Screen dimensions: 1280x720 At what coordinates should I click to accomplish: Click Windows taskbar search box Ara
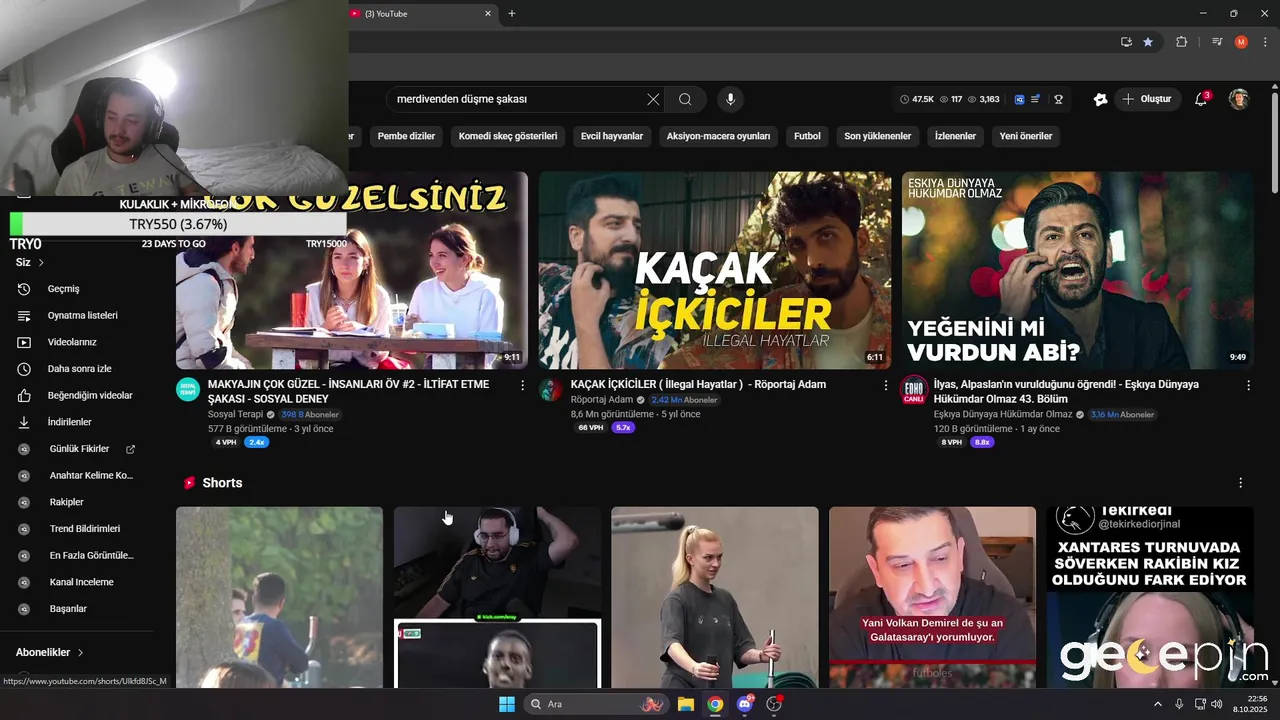coord(596,704)
